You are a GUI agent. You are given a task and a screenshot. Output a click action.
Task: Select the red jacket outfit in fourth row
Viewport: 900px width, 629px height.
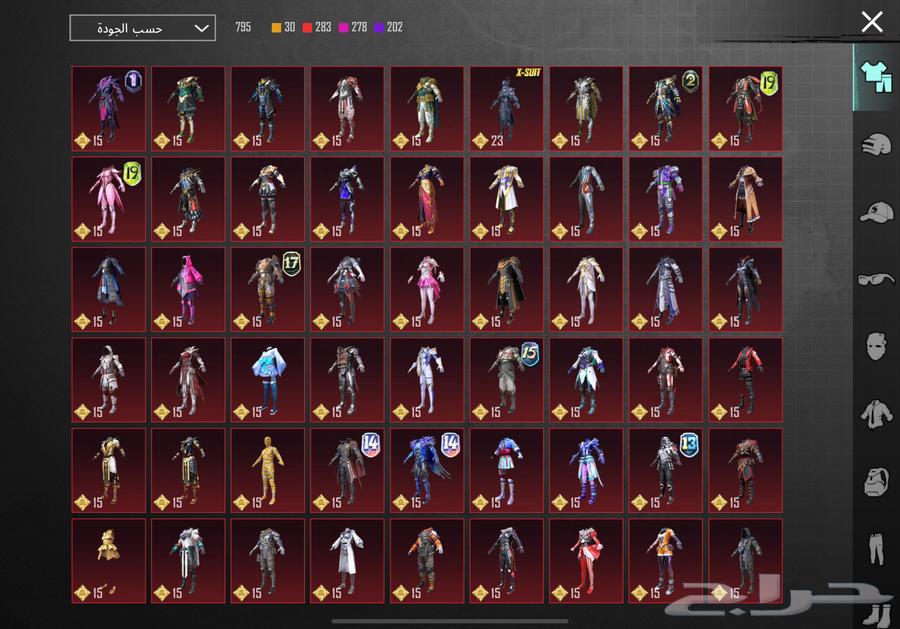pyautogui.click(x=746, y=380)
